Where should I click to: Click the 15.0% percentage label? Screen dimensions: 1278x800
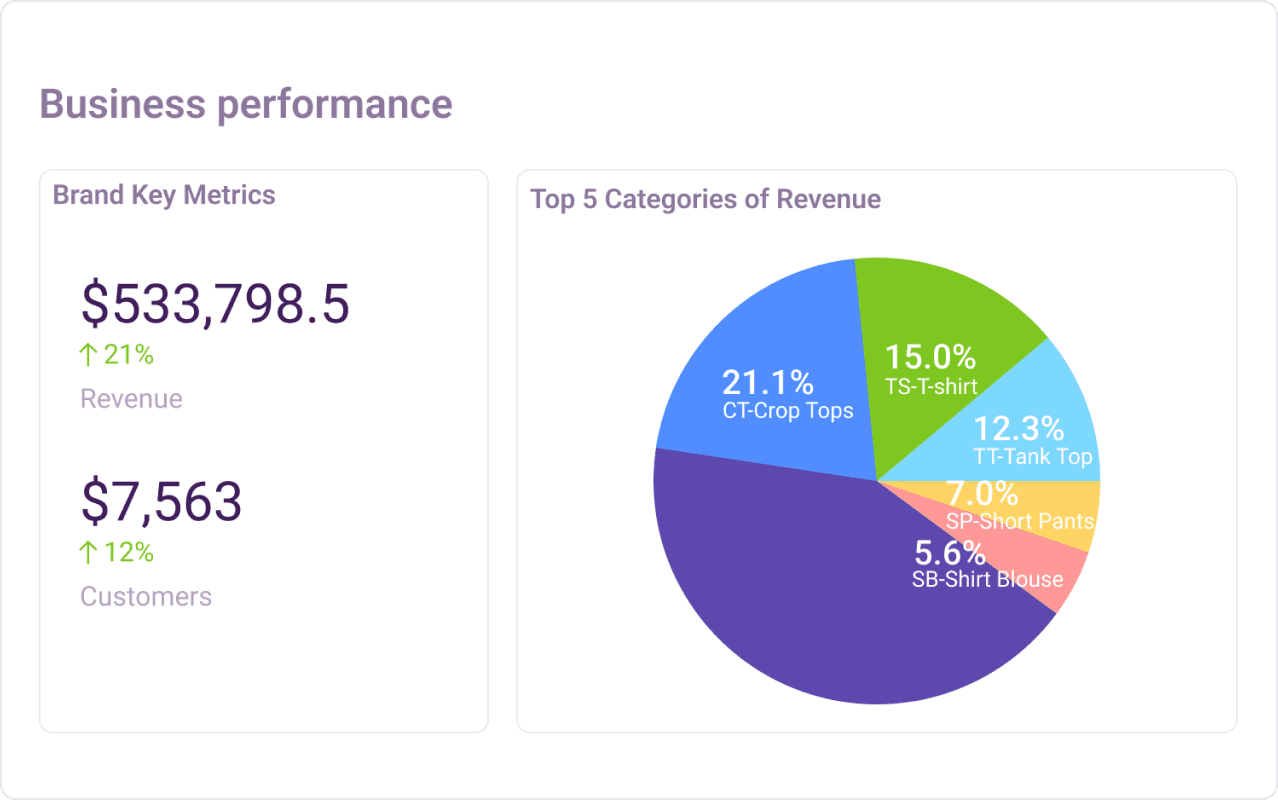click(930, 357)
